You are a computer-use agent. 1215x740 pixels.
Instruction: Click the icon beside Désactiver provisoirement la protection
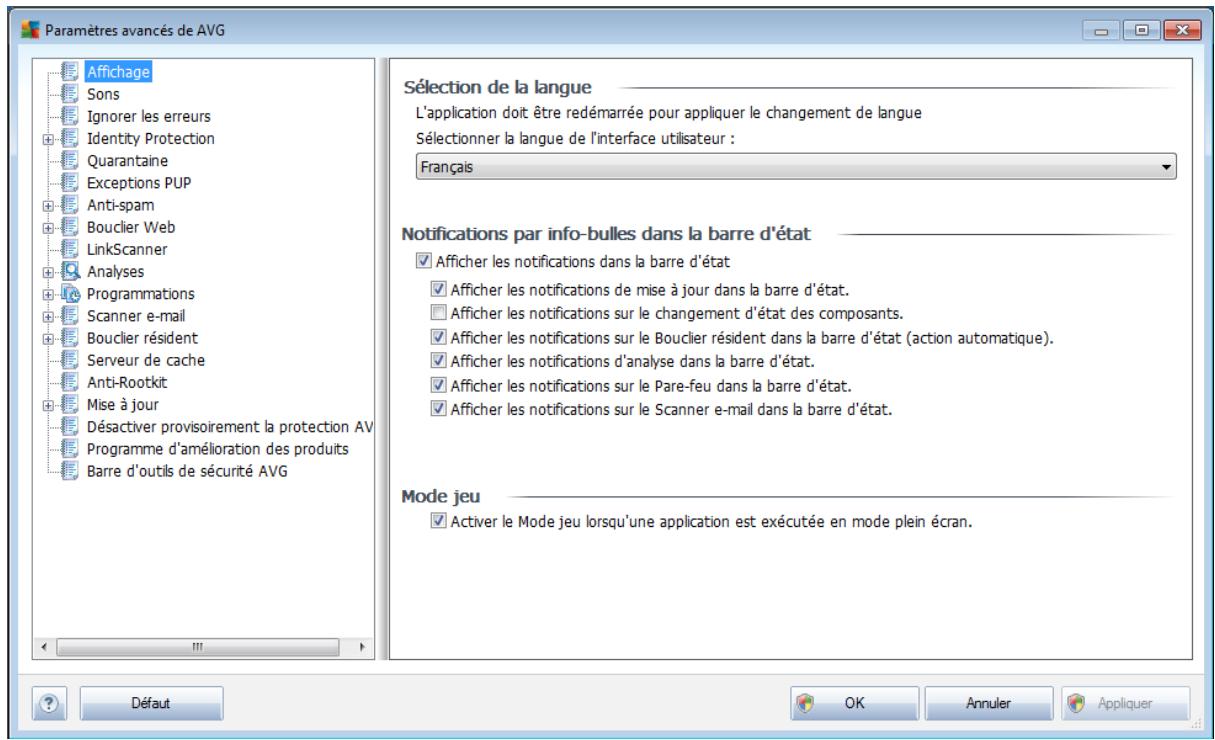point(68,427)
